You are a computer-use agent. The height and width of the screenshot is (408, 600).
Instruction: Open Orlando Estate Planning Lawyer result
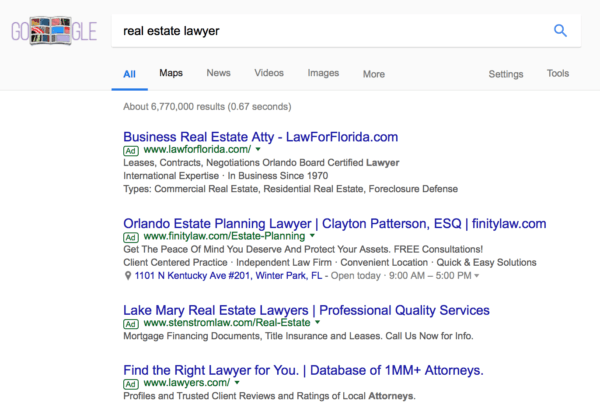click(x=335, y=224)
